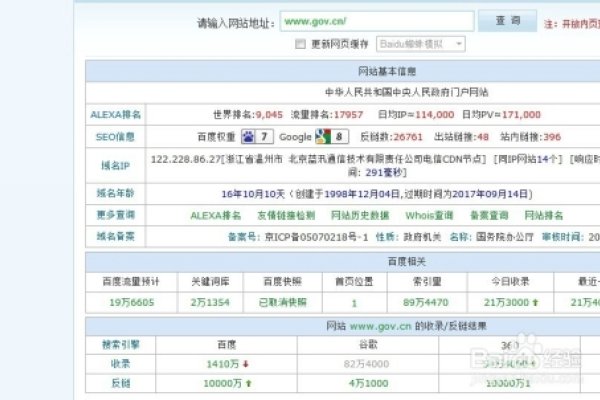Click the 百度 column header in results table

point(227,345)
